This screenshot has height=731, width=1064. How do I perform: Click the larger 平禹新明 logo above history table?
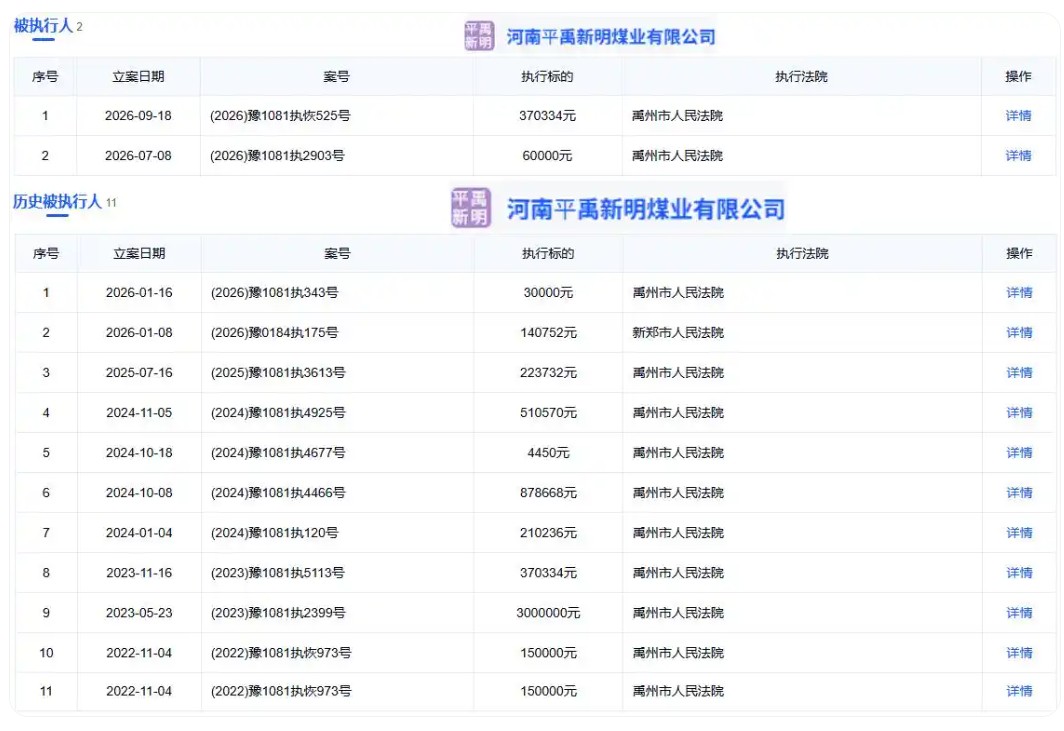tap(471, 208)
